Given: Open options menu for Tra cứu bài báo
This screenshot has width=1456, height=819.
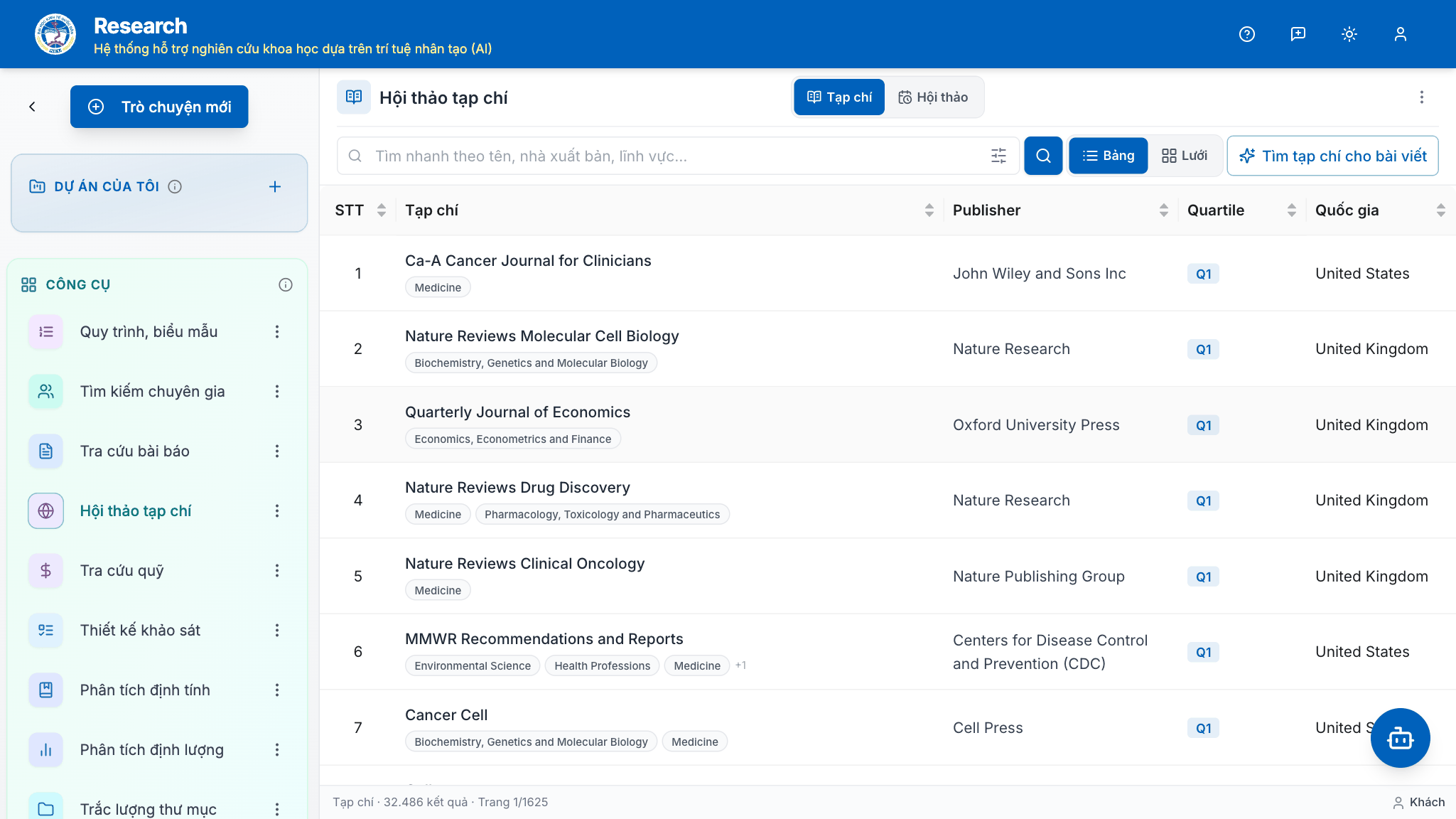Looking at the screenshot, I should [x=277, y=451].
